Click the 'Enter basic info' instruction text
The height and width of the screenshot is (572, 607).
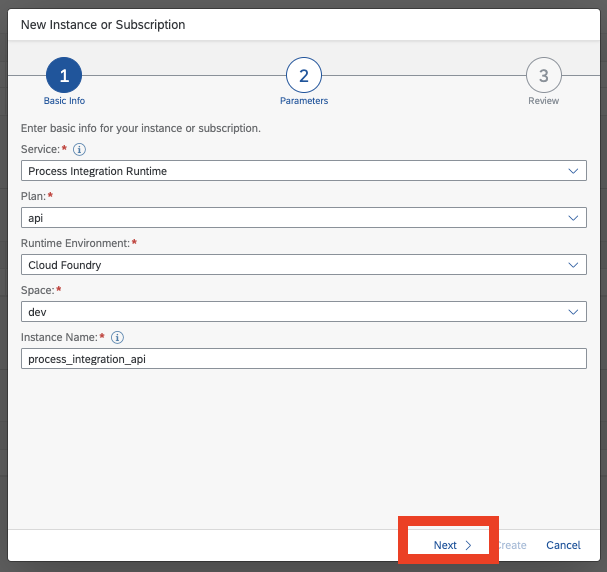[x=141, y=128]
